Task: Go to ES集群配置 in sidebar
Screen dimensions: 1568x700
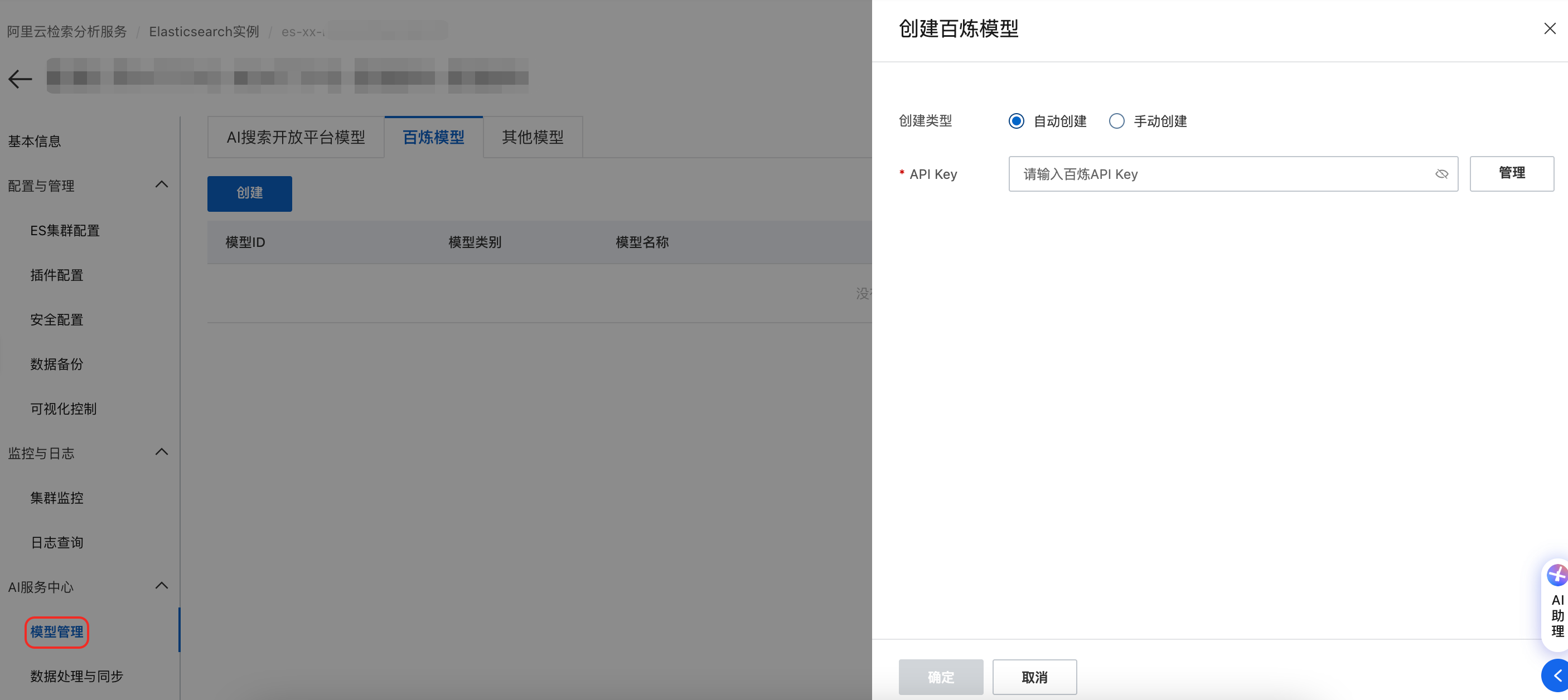Action: (65, 231)
